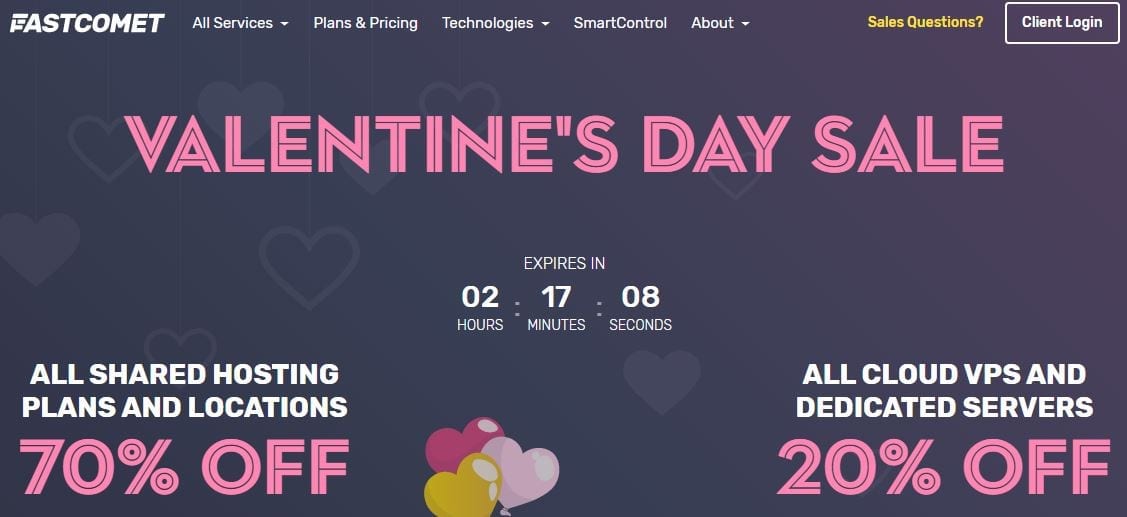Click the Client Login button
1127x517 pixels.
coord(1062,23)
